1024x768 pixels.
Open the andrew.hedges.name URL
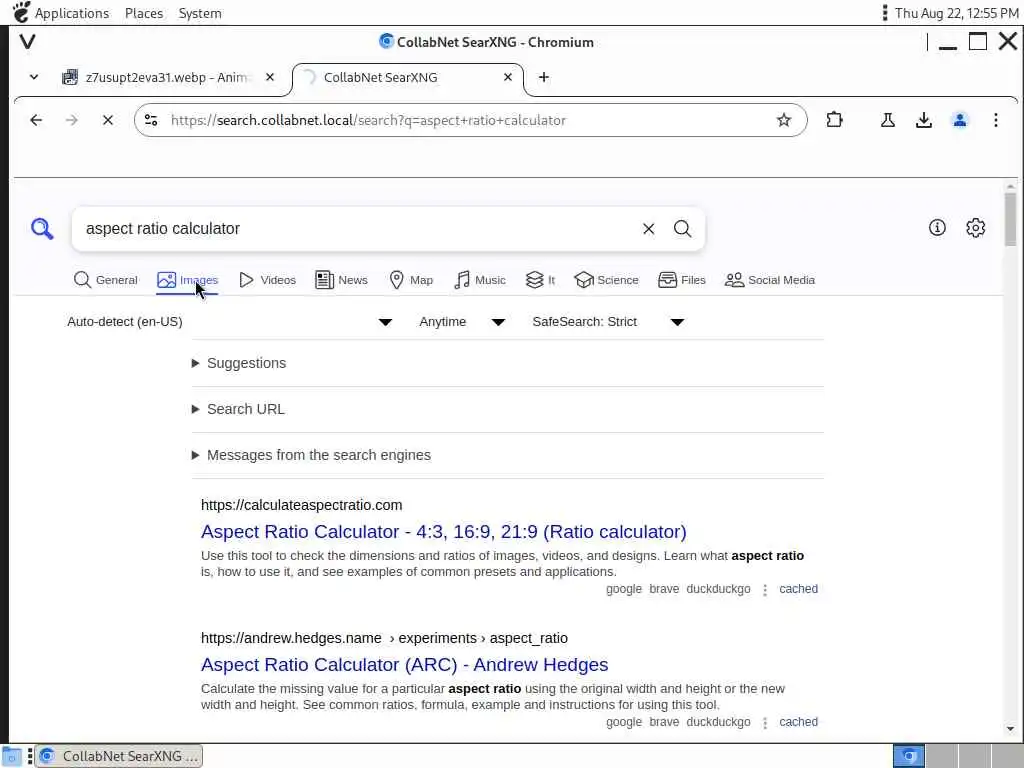[x=384, y=638]
